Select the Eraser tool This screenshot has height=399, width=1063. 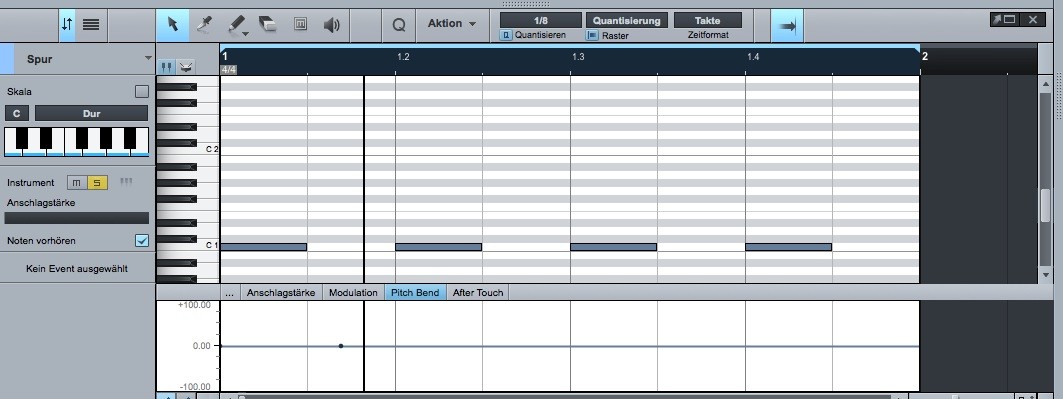[x=268, y=25]
